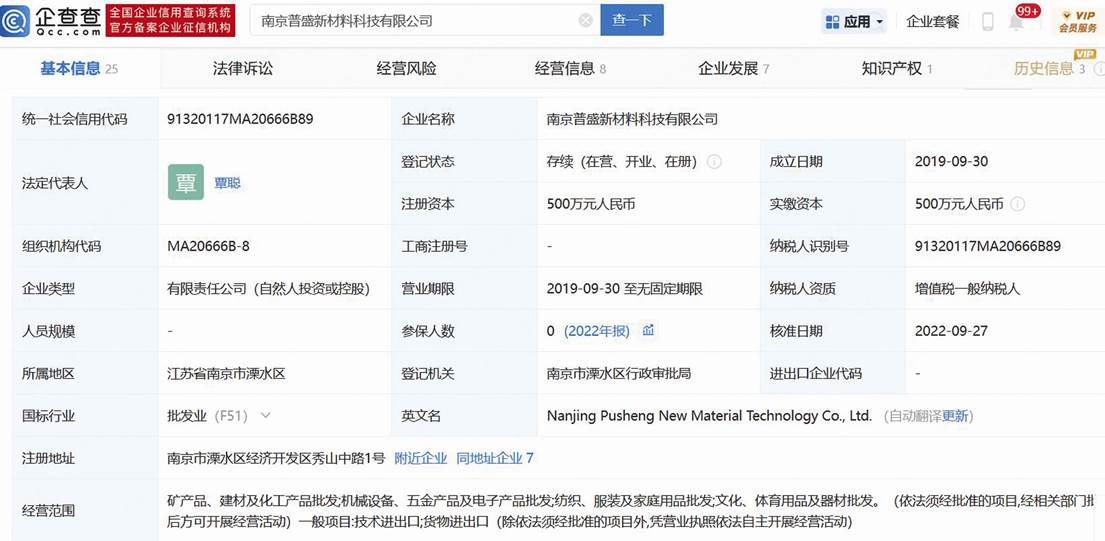Image resolution: width=1105 pixels, height=541 pixels.
Task: Open notifications bell with 99+ badge
Action: [1017, 21]
